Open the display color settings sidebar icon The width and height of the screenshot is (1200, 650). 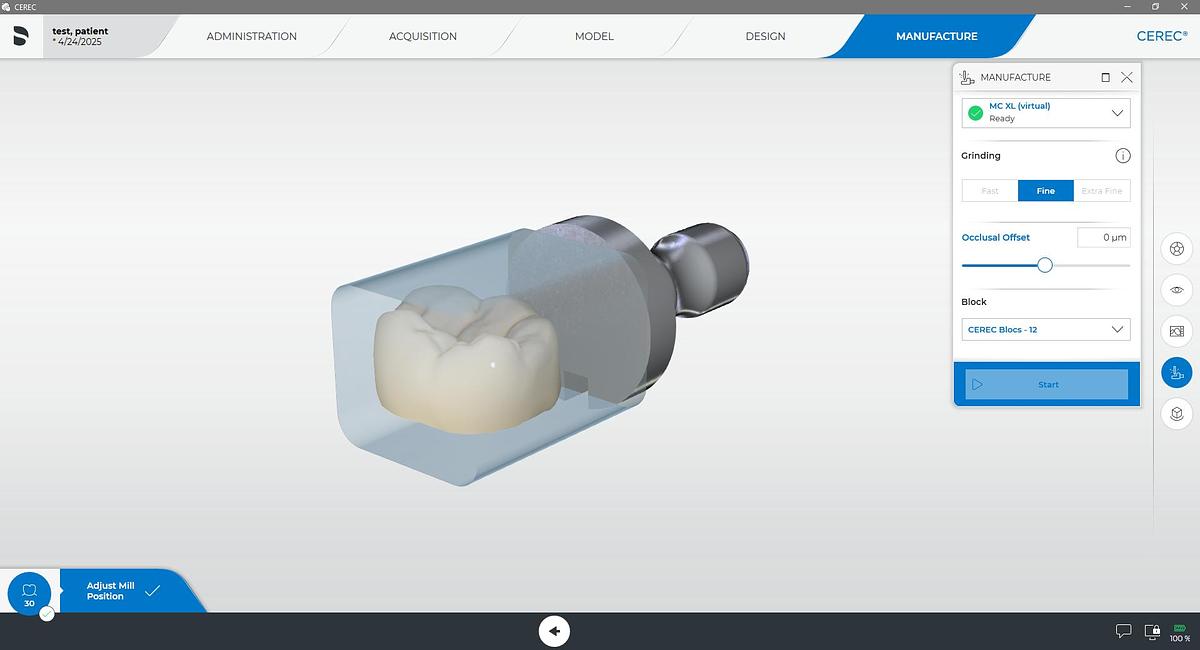point(1176,249)
